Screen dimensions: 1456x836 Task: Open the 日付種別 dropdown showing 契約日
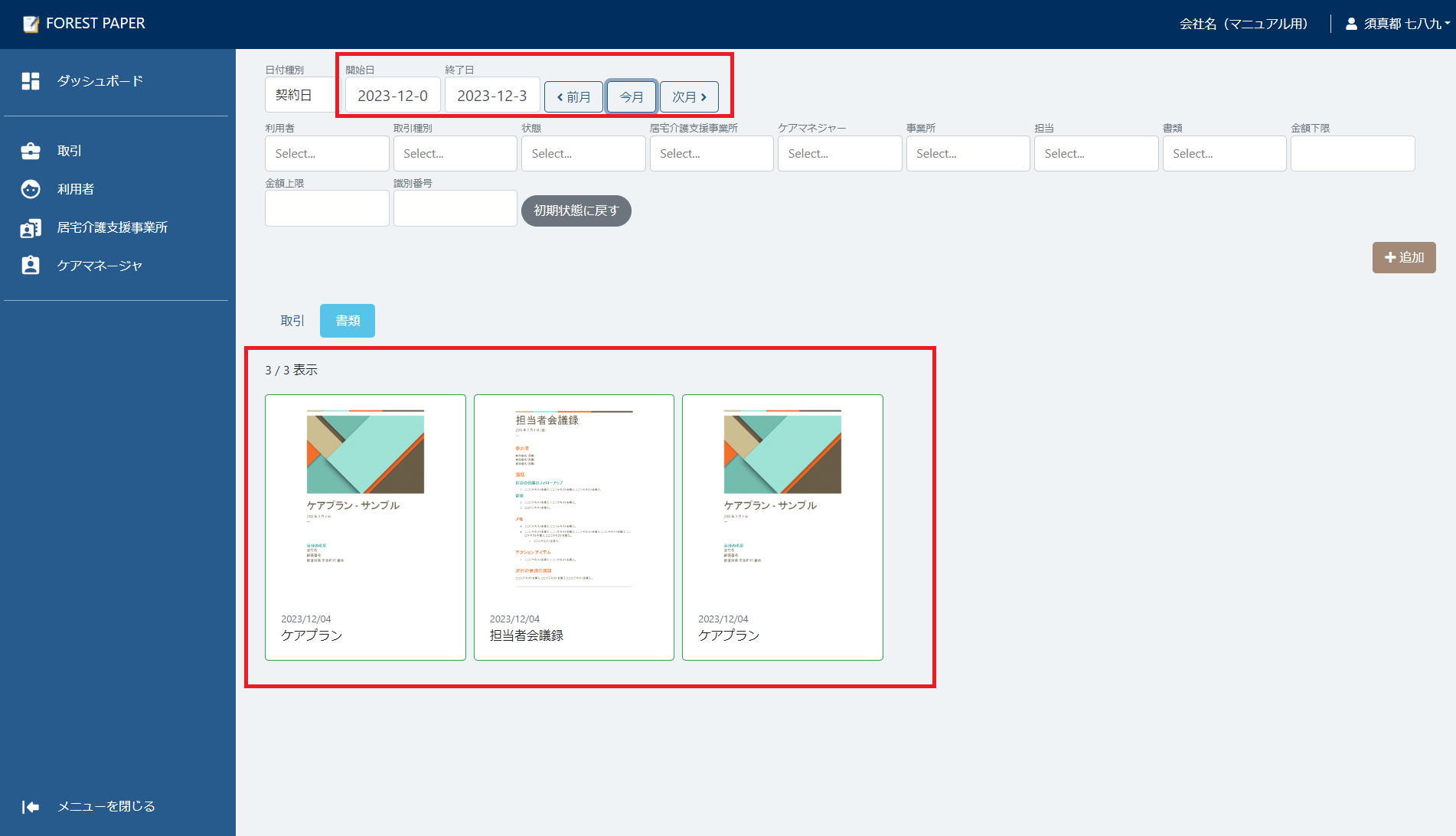(x=300, y=96)
